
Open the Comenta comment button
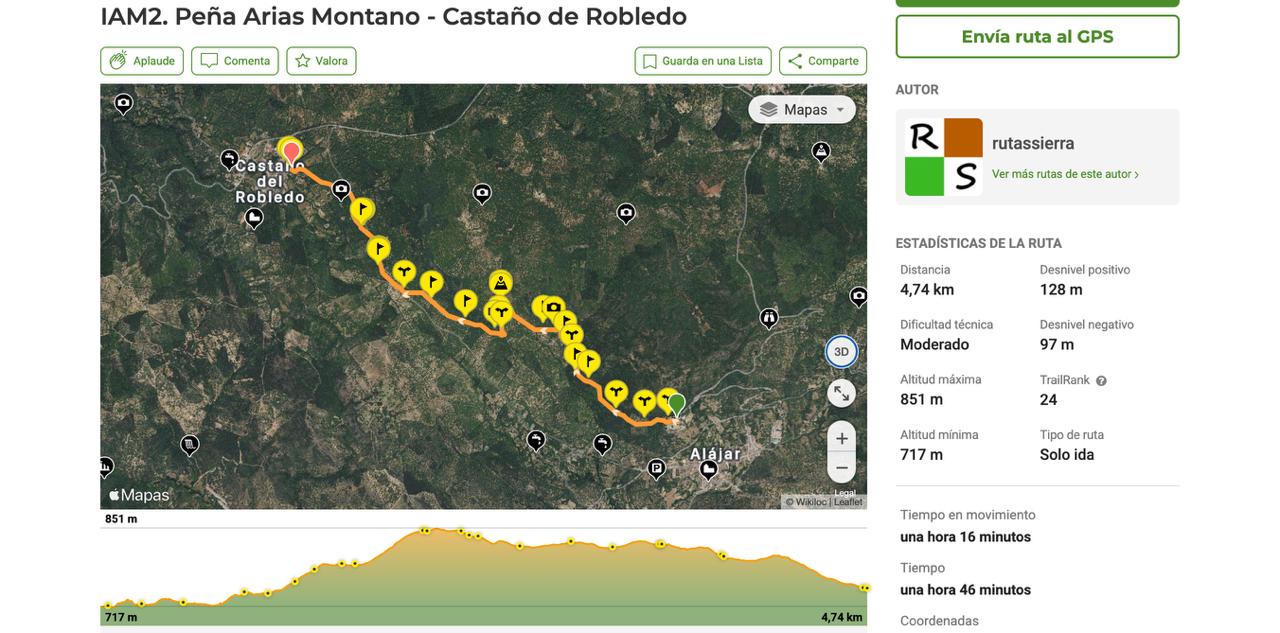coord(235,61)
